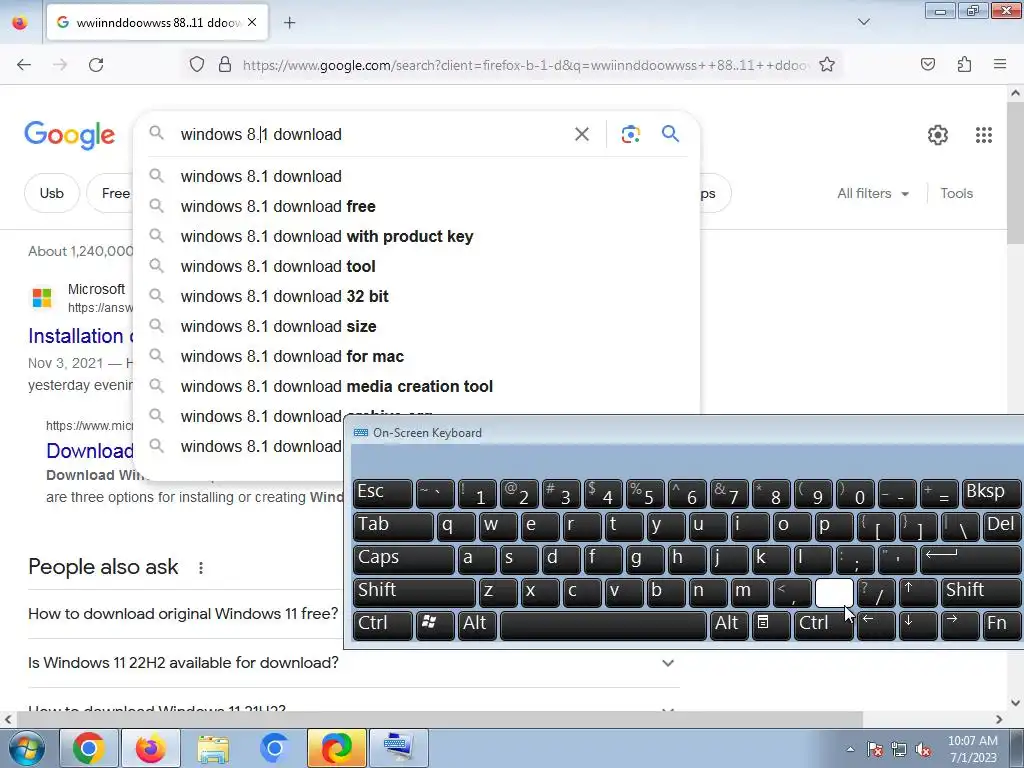The height and width of the screenshot is (768, 1024).
Task: Open the All filters dropdown
Action: point(873,193)
